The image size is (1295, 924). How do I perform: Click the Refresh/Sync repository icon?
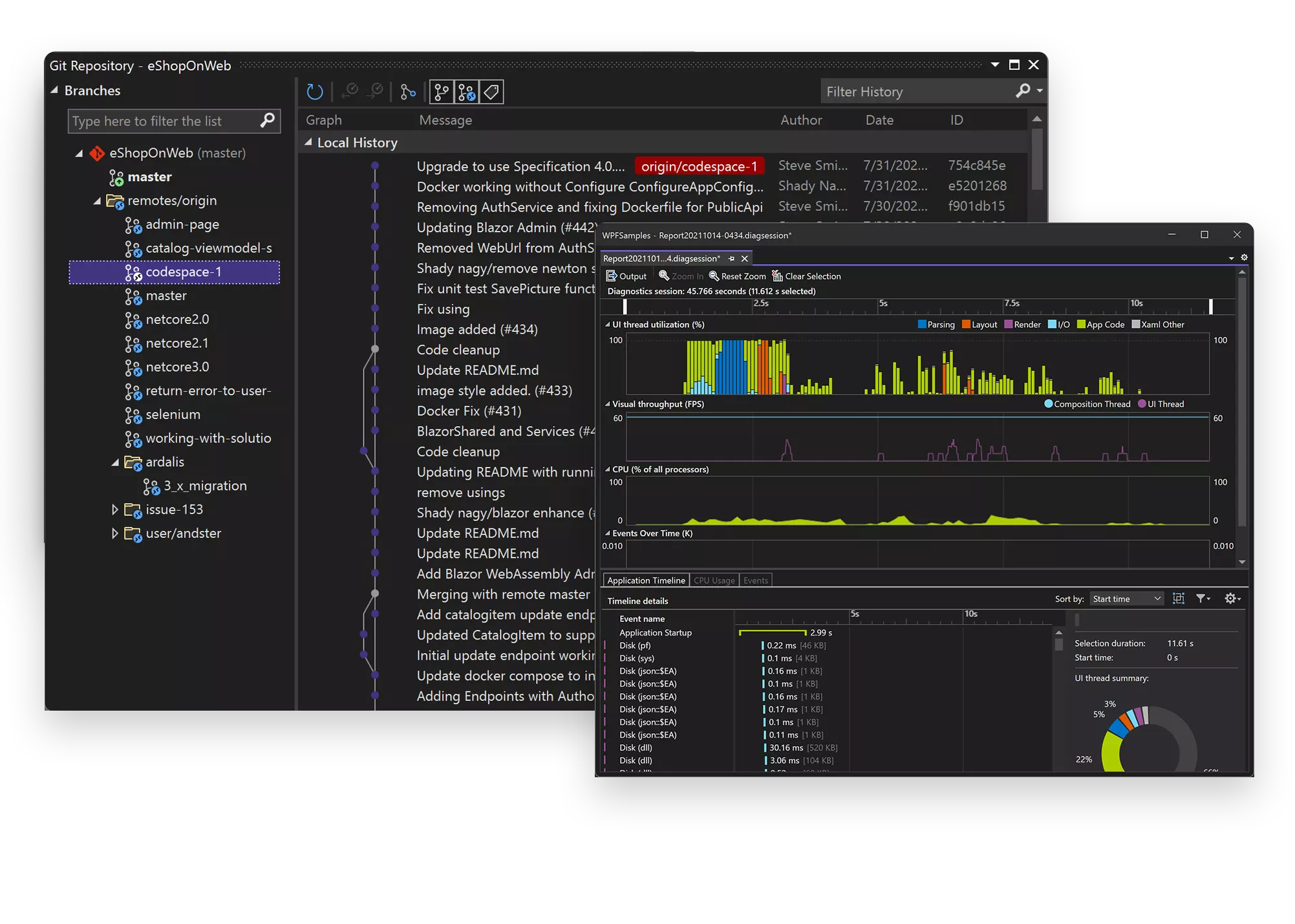(315, 92)
